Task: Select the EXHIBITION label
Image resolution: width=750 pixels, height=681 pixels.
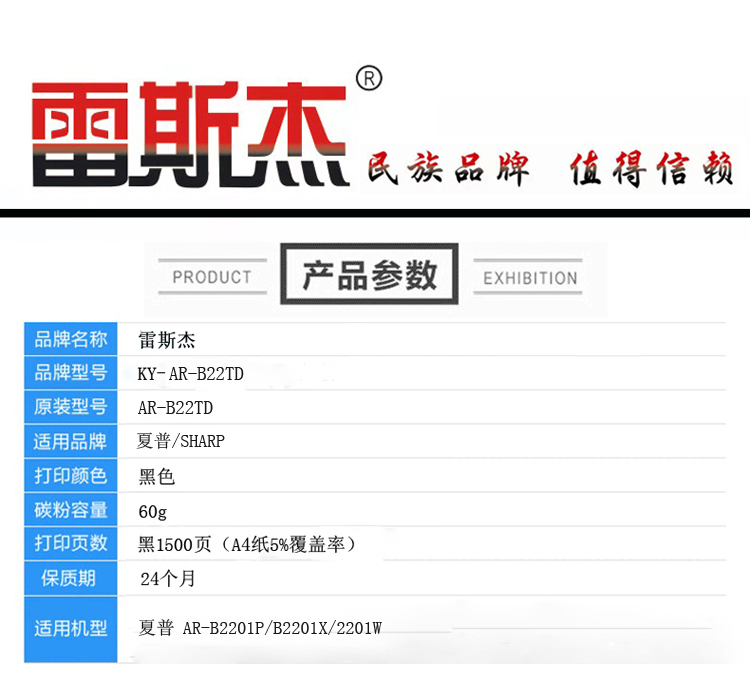Action: pos(530,278)
